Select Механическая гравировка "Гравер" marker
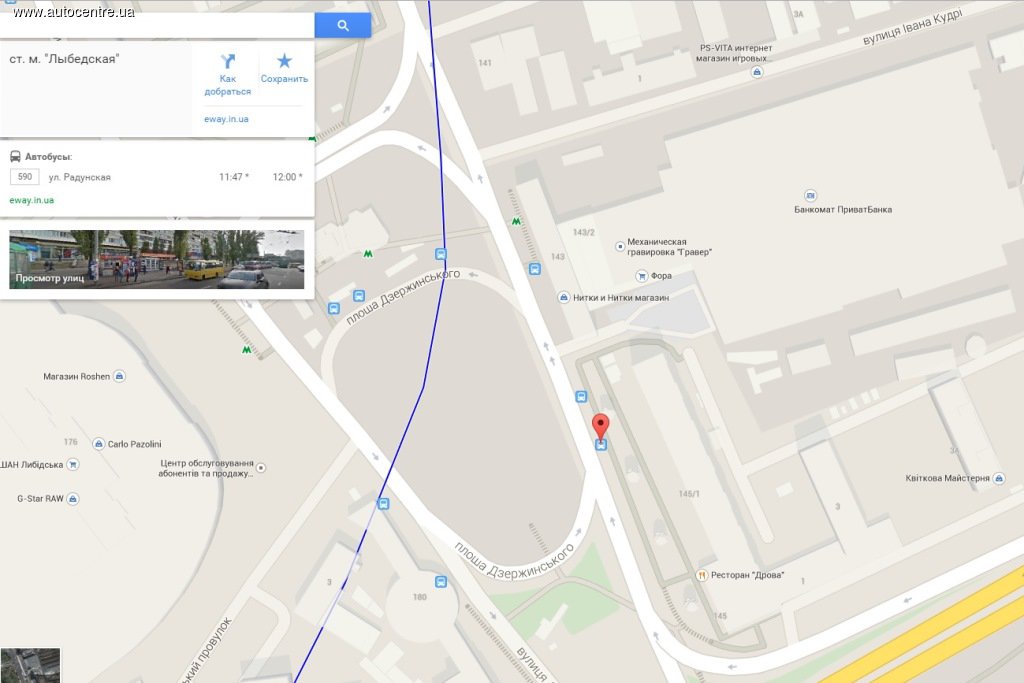The width and height of the screenshot is (1024, 683). point(620,246)
